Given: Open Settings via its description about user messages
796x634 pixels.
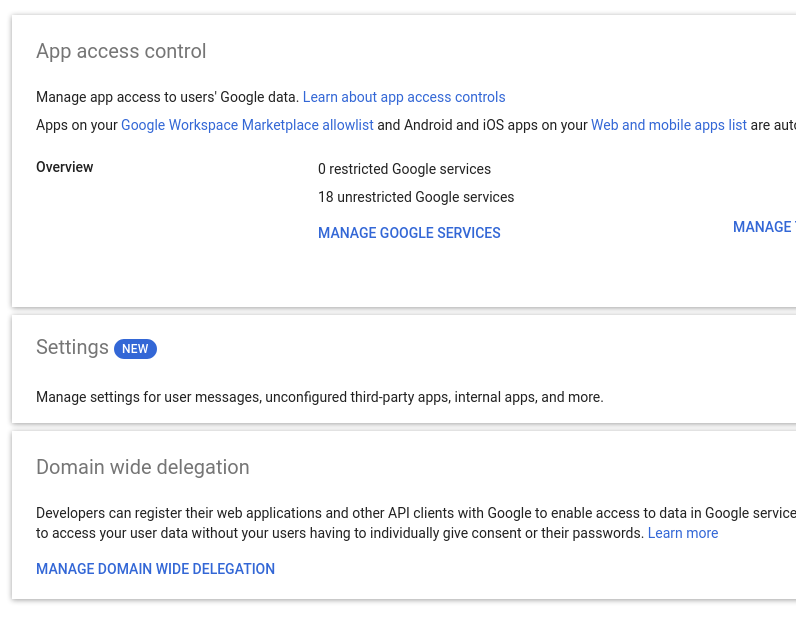Looking at the screenshot, I should click(x=319, y=397).
